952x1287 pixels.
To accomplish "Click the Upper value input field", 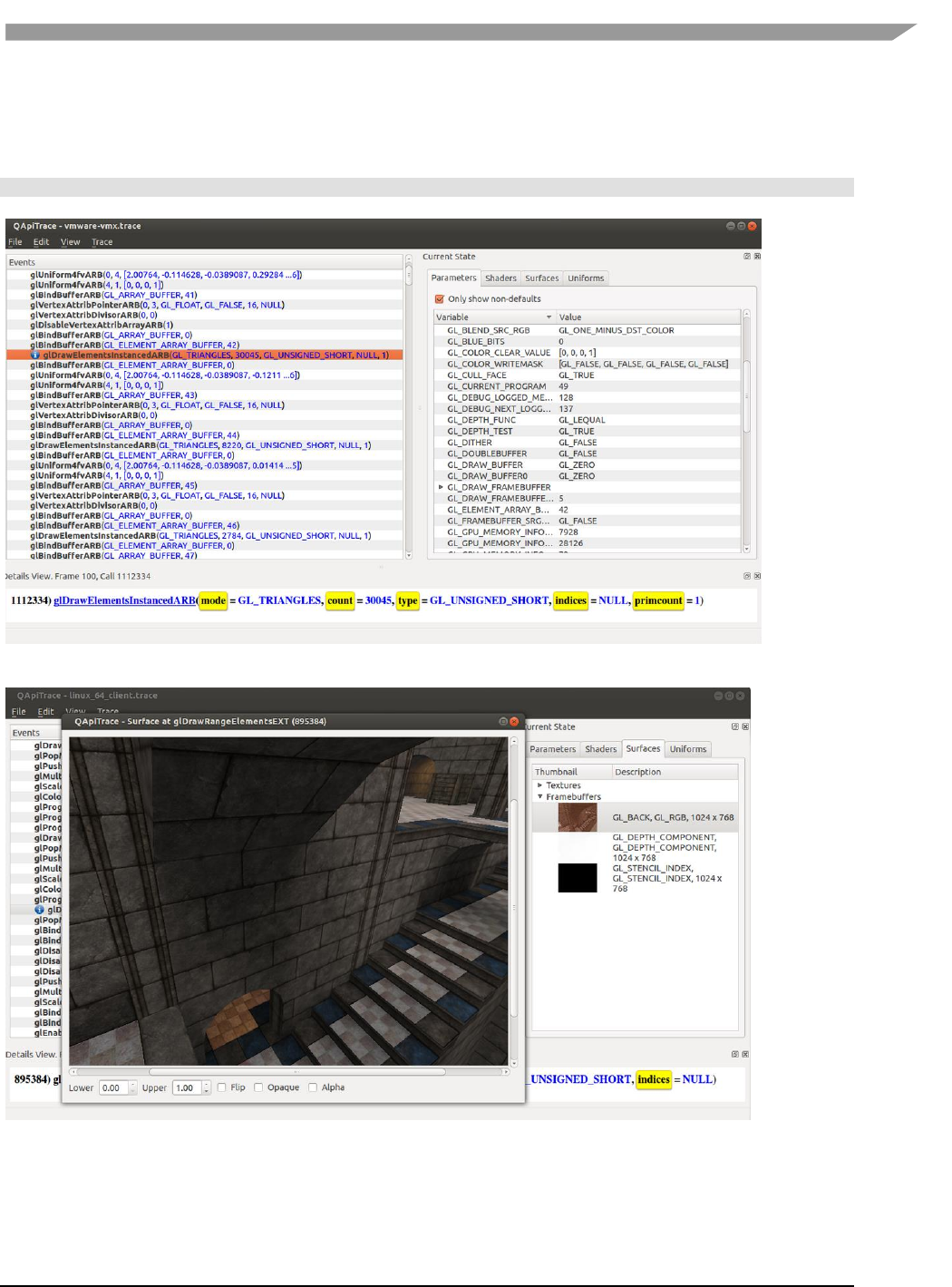I will click(x=186, y=1087).
